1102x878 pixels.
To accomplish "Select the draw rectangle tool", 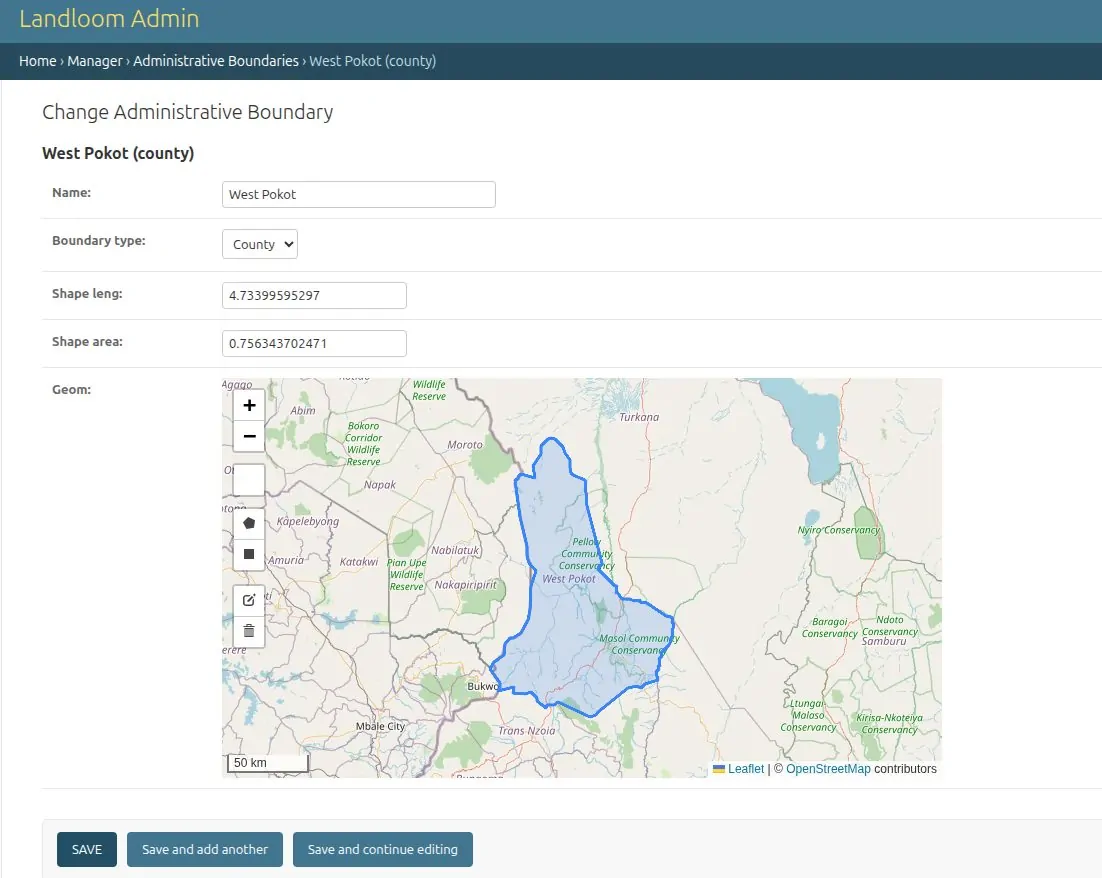I will 248,554.
